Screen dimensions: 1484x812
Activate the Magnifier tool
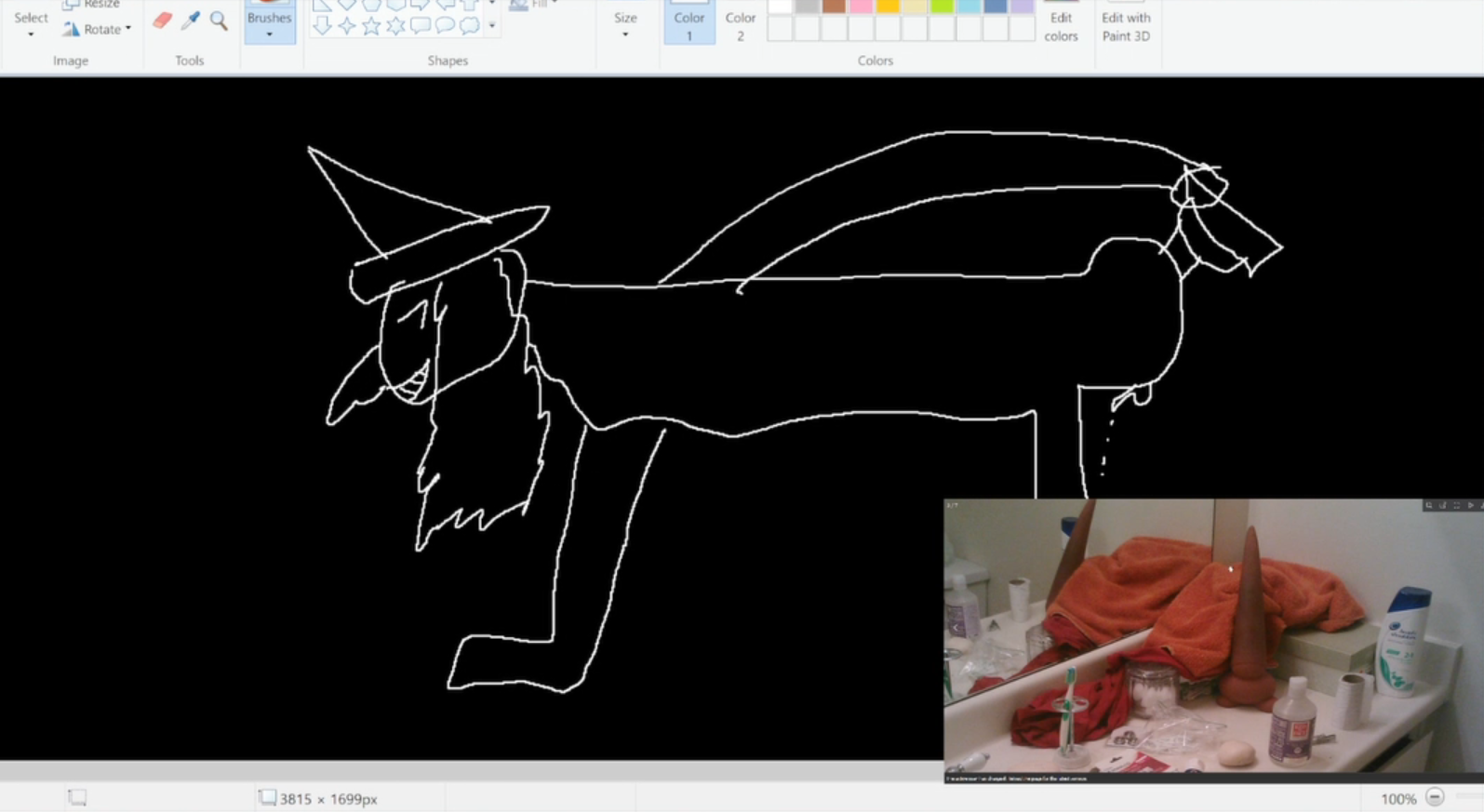(x=219, y=20)
